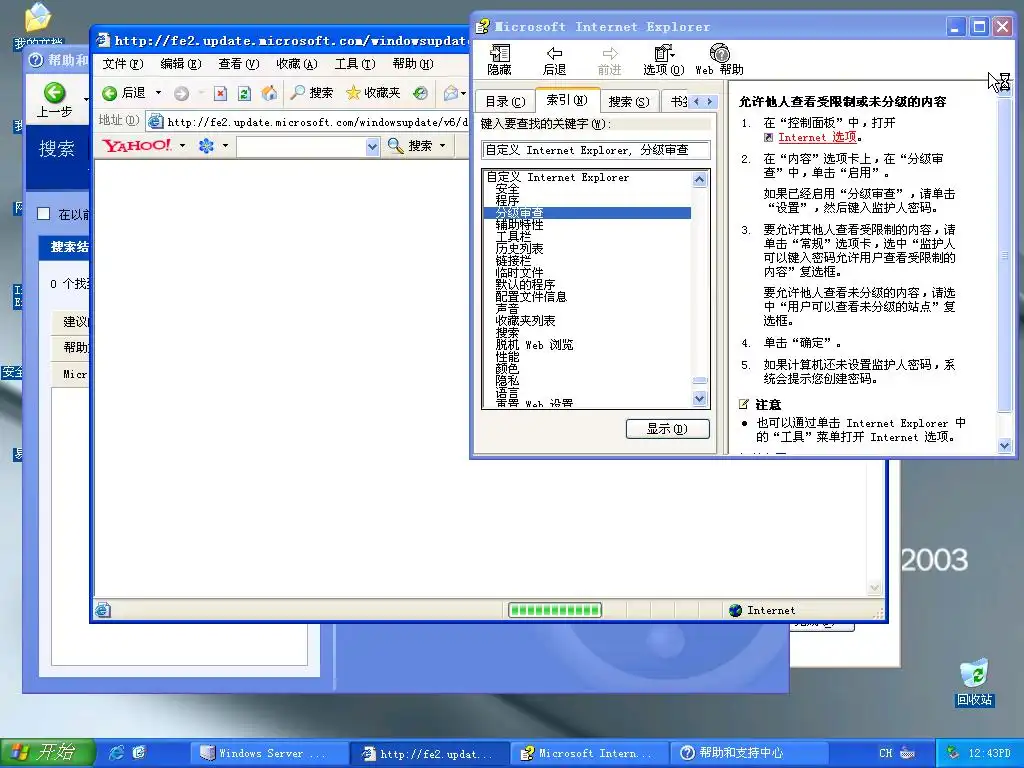Open the 文件(F) menu in IE
Viewport: 1024px width, 768px height.
click(x=123, y=64)
